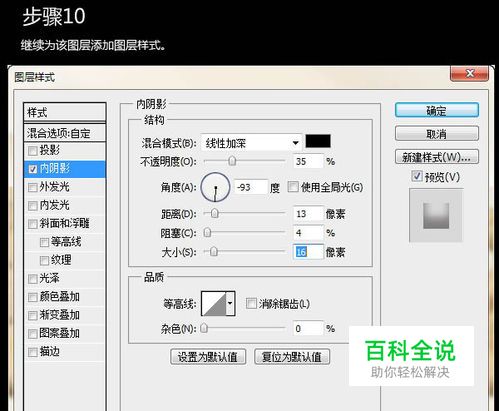Open the 颜色叠加 settings row
The image size is (499, 411).
pos(65,297)
